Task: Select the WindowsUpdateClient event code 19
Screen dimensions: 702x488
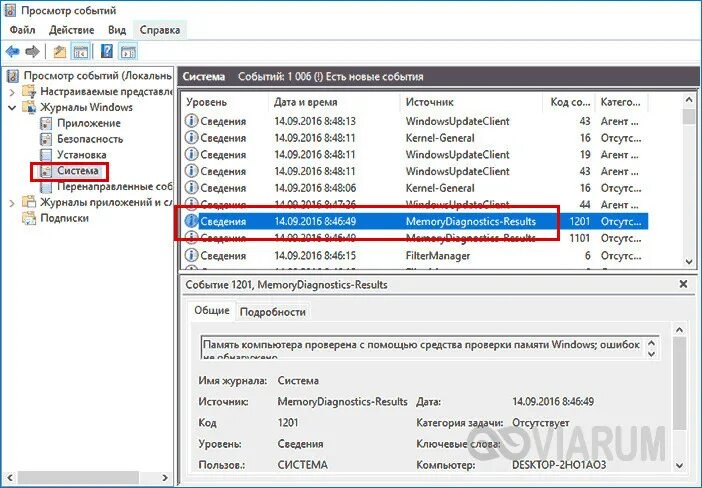Action: click(x=415, y=154)
